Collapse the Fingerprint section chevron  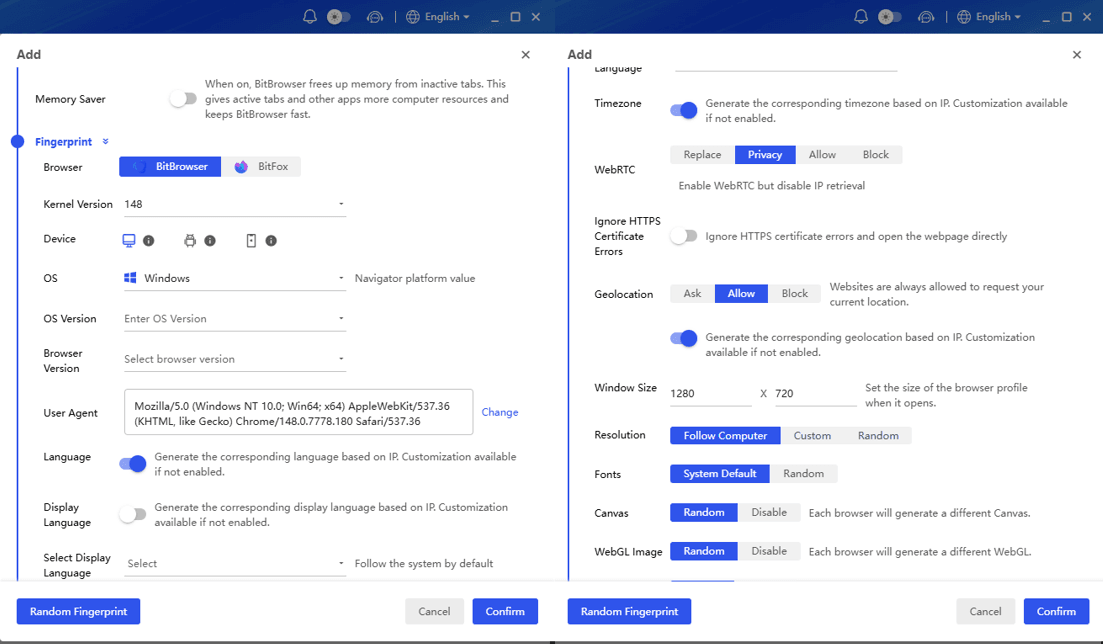click(x=106, y=141)
